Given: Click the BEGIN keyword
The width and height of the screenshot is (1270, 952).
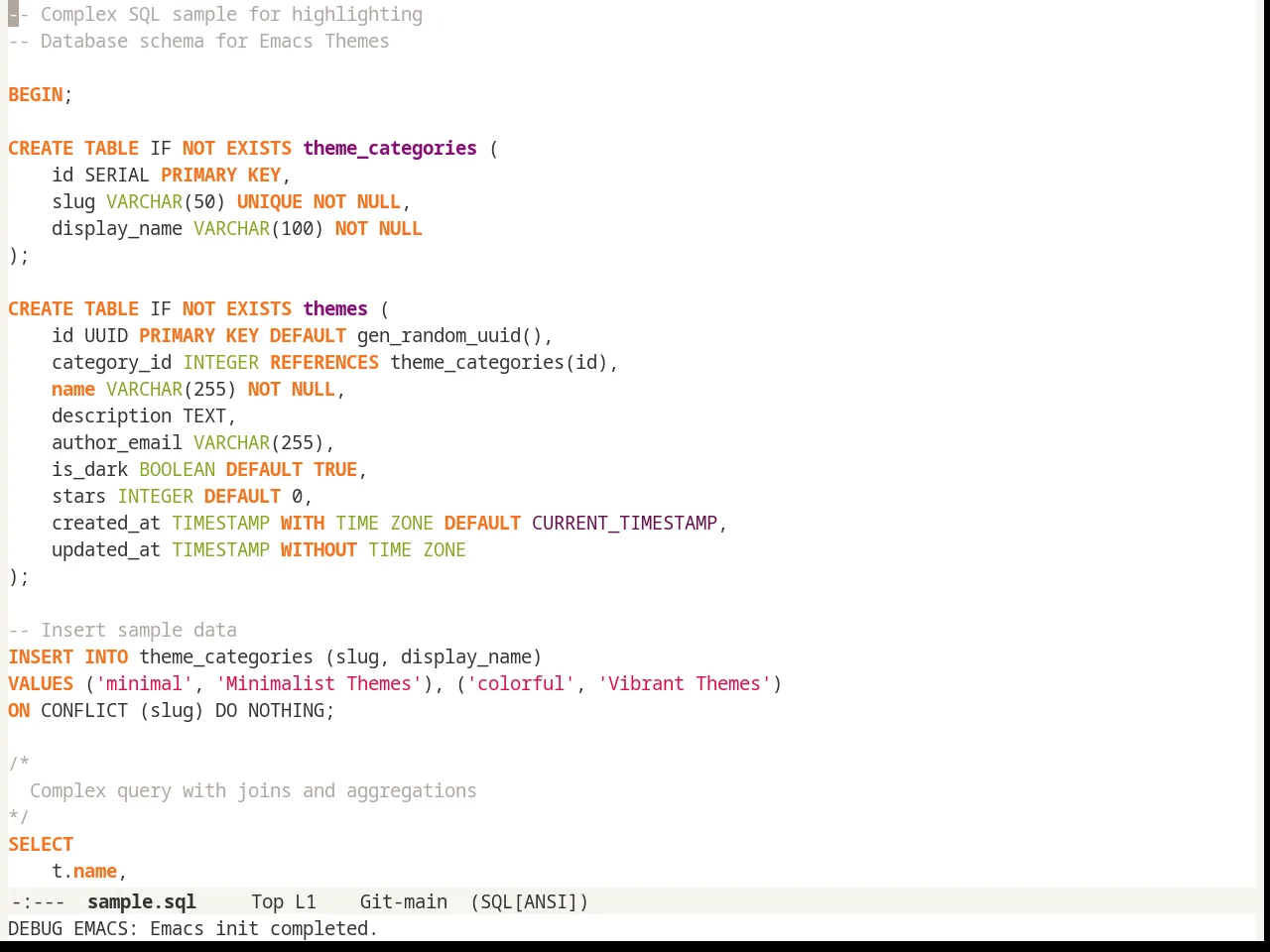Looking at the screenshot, I should click(36, 95).
